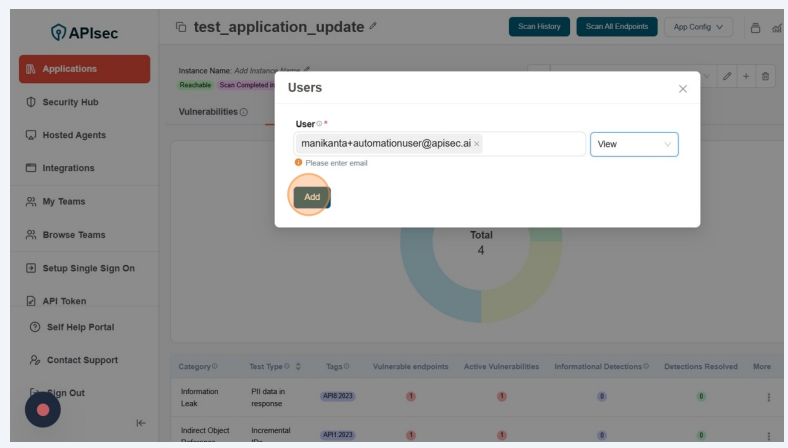Viewport: 788px width, 448px height.
Task: Remove the manikanta+automationuser email tag
Action: click(x=476, y=144)
